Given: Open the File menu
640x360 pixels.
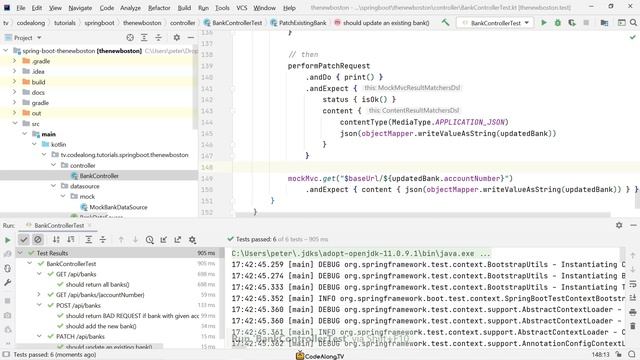Looking at the screenshot, I should pos(21,8).
